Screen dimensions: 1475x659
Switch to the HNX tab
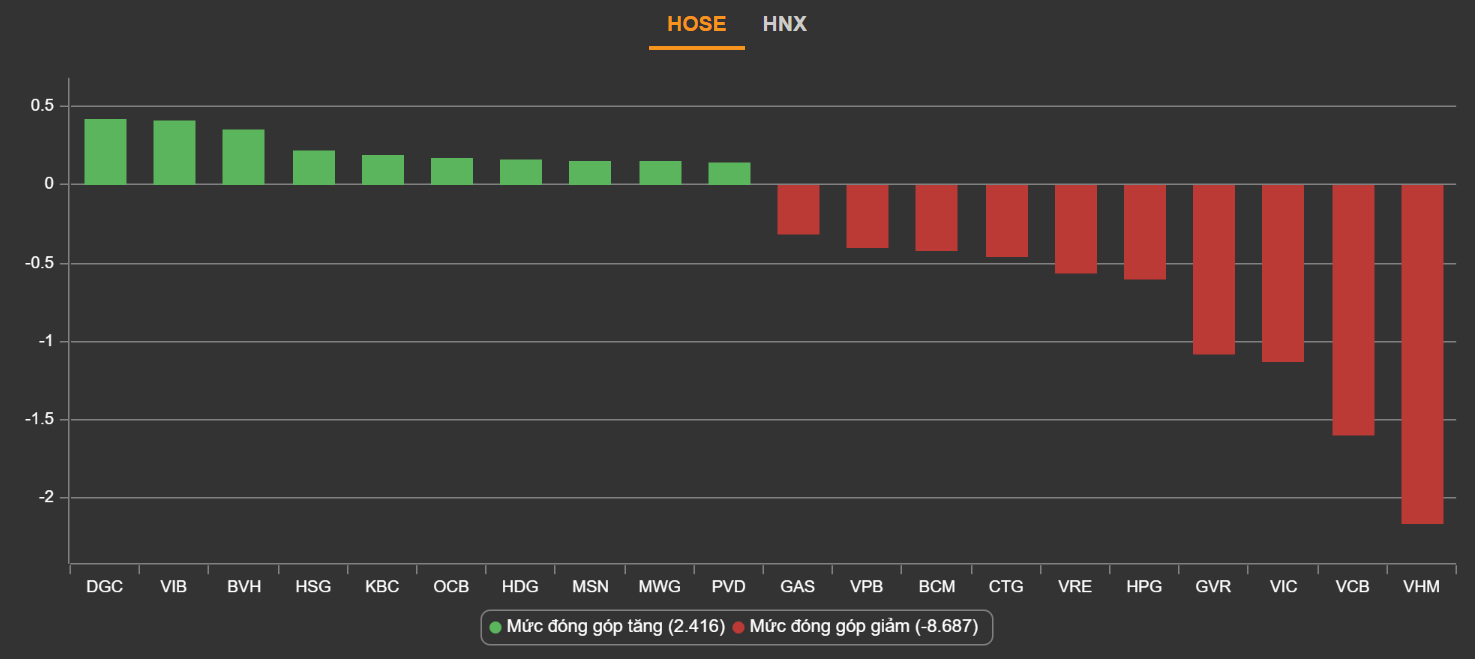pos(784,24)
